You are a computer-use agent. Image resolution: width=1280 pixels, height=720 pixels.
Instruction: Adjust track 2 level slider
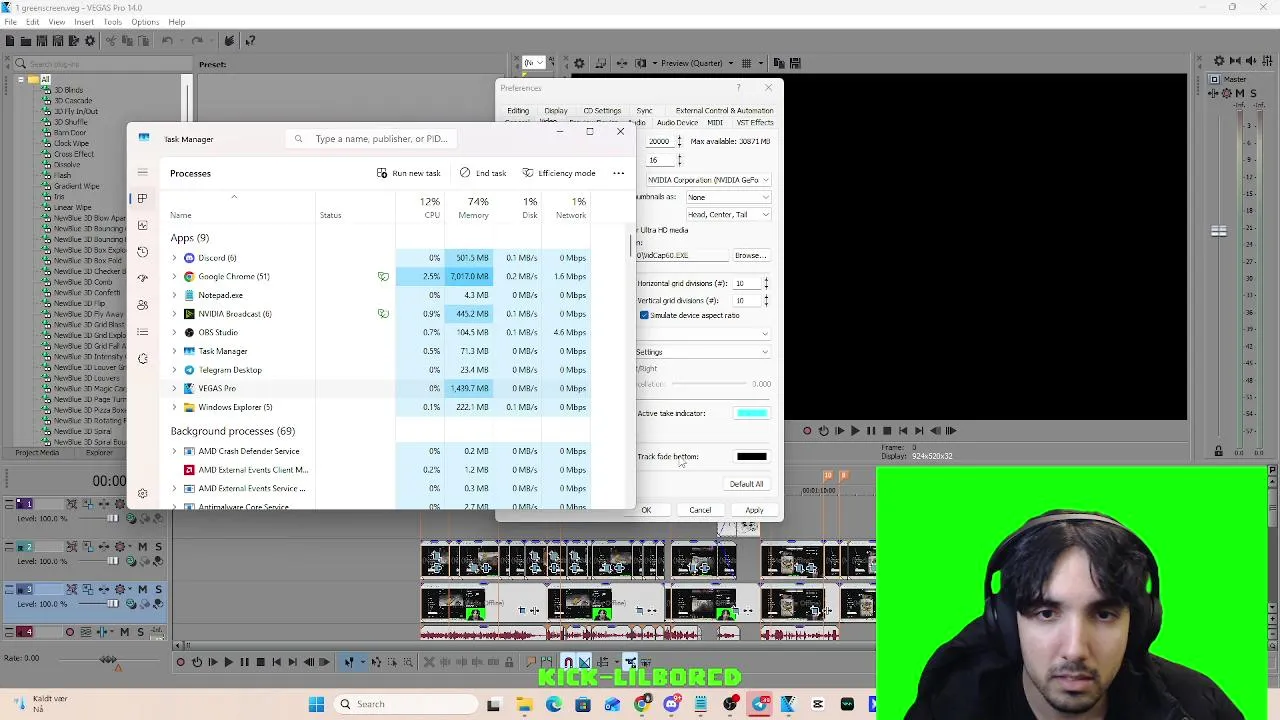[112, 561]
